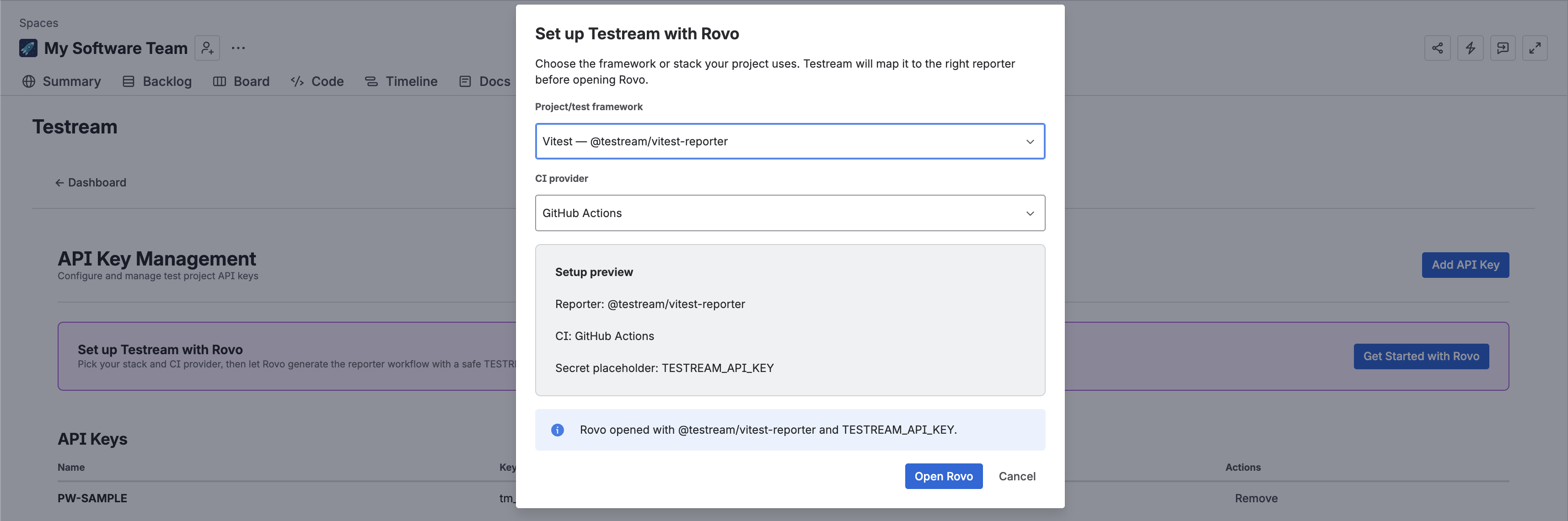The image size is (1568, 521).
Task: Switch to the Backlog tab
Action: [157, 81]
